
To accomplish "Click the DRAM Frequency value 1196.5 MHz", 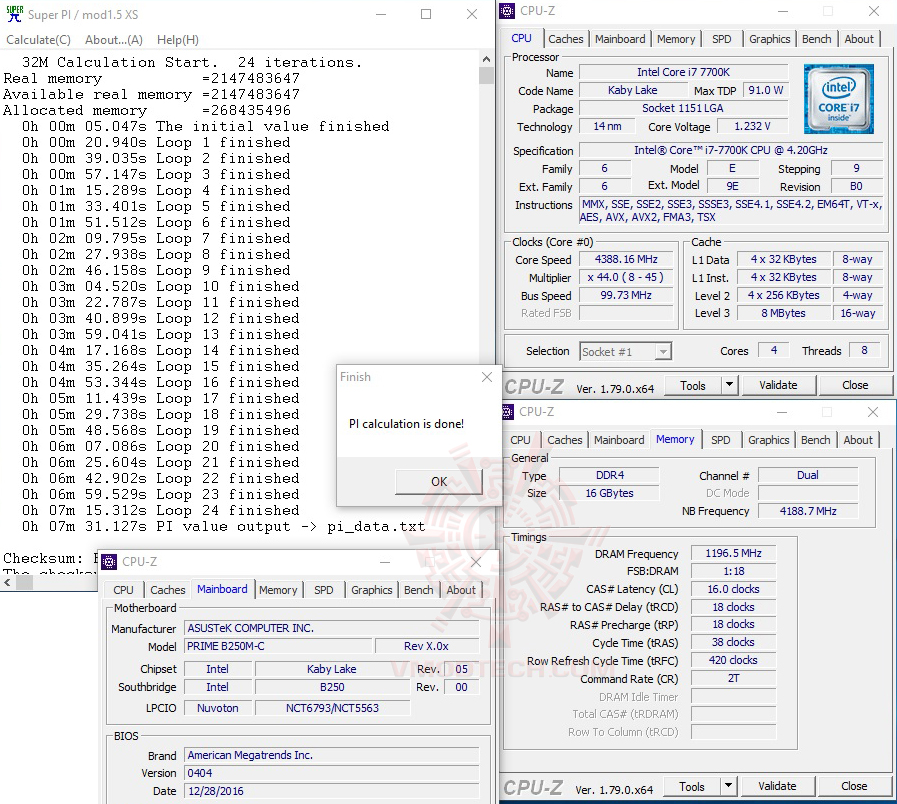I will coord(733,553).
